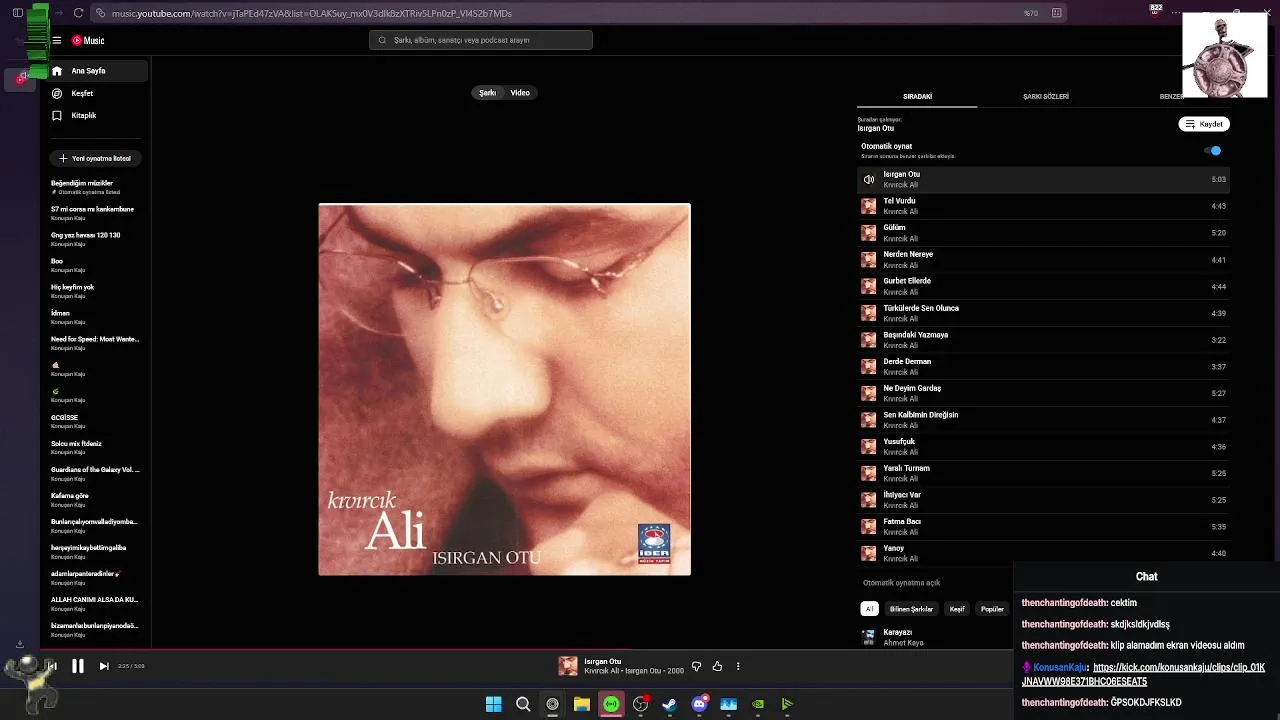Open File Explorer from taskbar
This screenshot has width=1280, height=720.
pos(582,704)
